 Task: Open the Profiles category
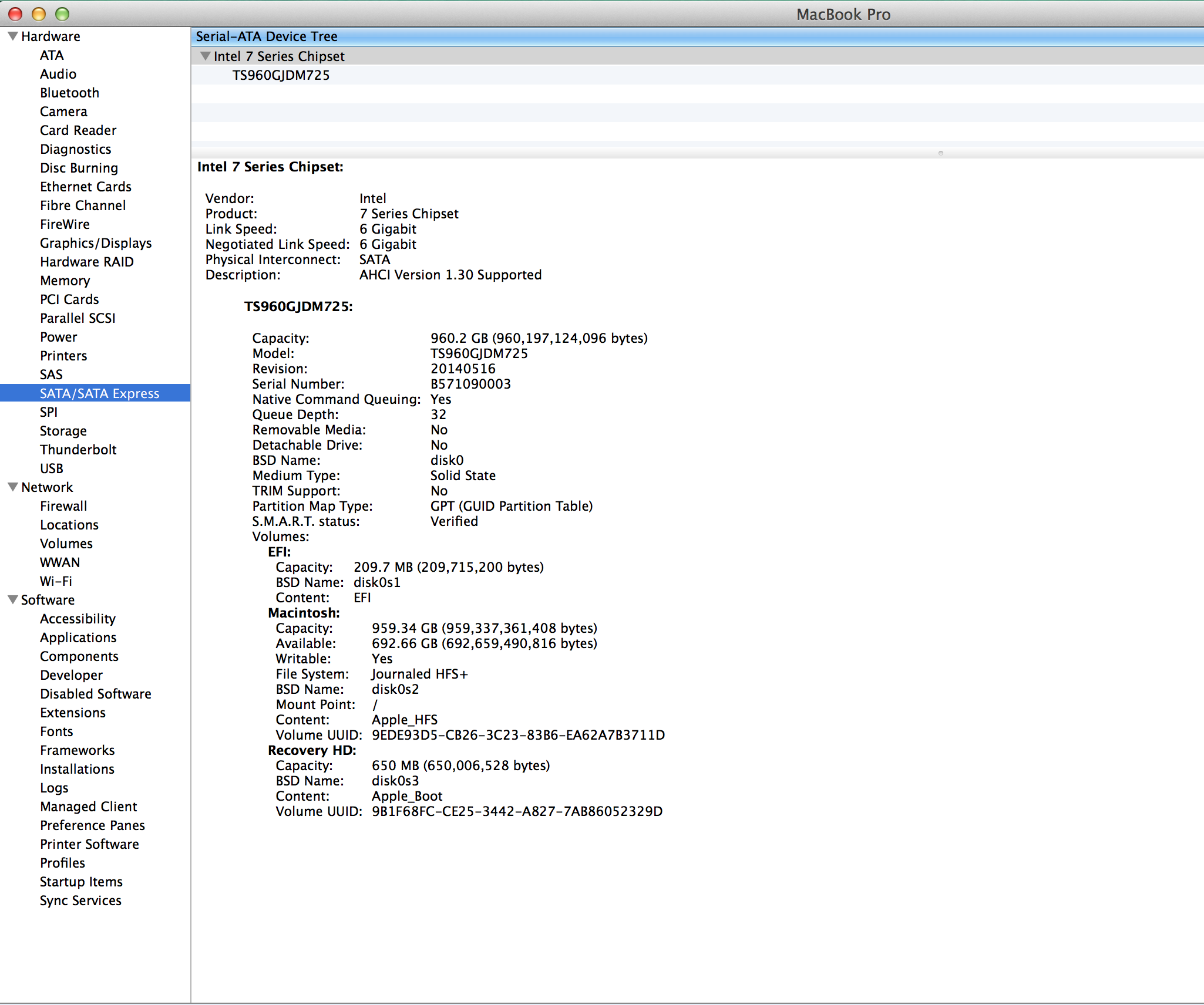pyautogui.click(x=62, y=863)
